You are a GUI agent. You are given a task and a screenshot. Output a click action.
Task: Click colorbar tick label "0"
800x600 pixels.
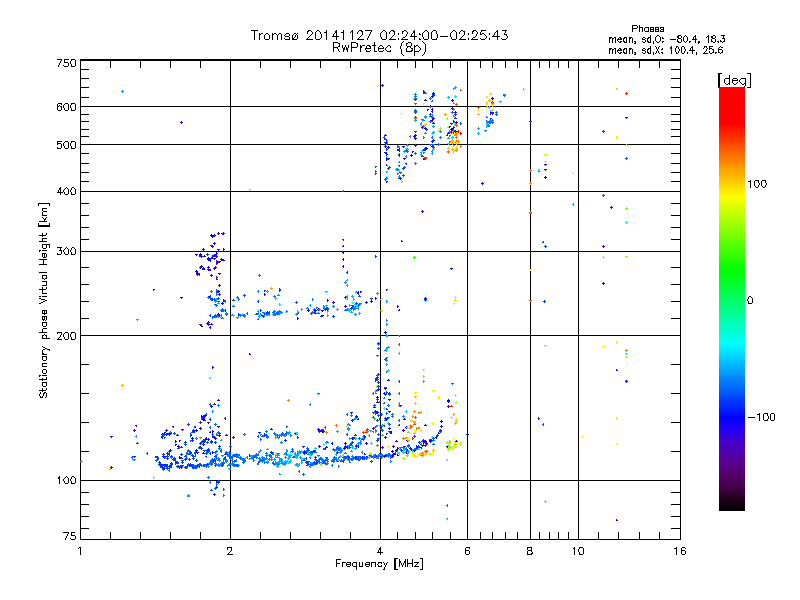tap(750, 301)
